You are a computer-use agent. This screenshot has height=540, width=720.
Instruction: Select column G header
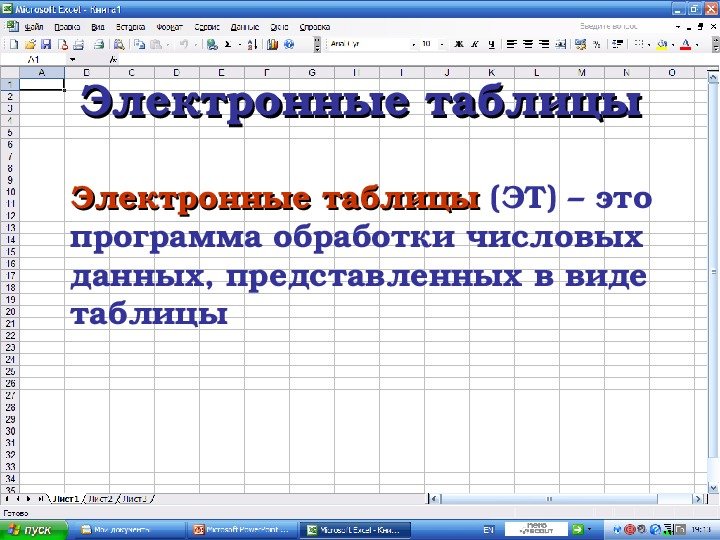[311, 73]
